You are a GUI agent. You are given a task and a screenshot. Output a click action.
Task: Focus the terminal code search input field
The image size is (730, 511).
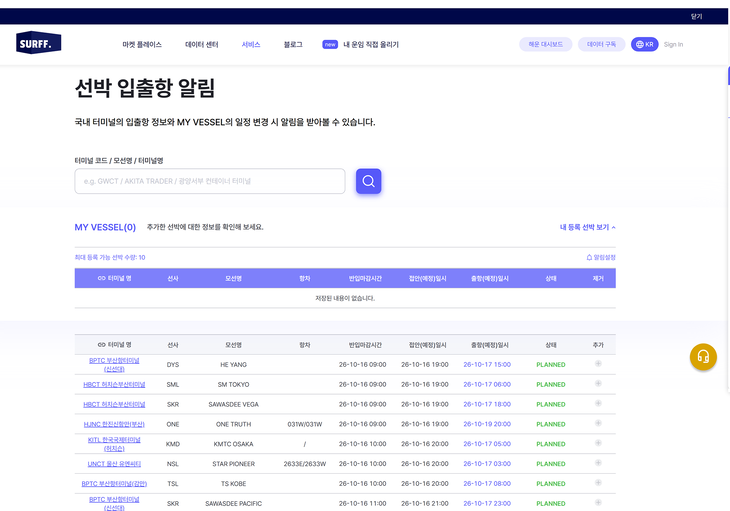pyautogui.click(x=210, y=181)
